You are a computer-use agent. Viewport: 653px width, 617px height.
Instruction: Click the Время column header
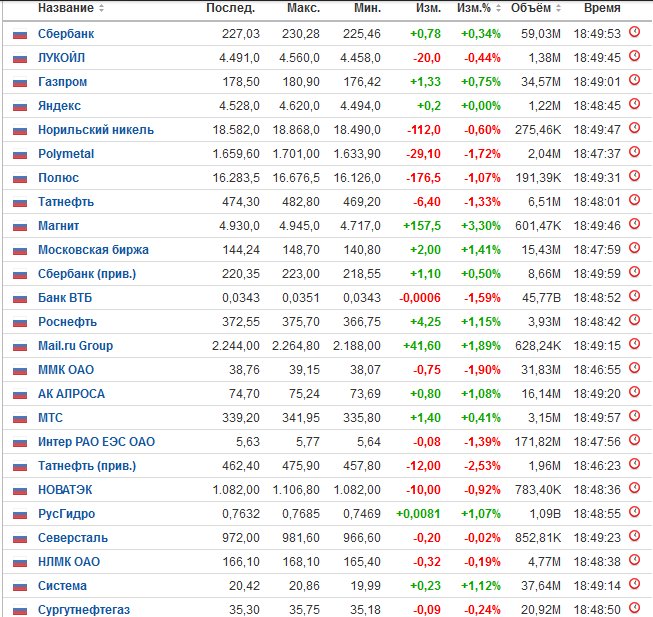pos(602,8)
